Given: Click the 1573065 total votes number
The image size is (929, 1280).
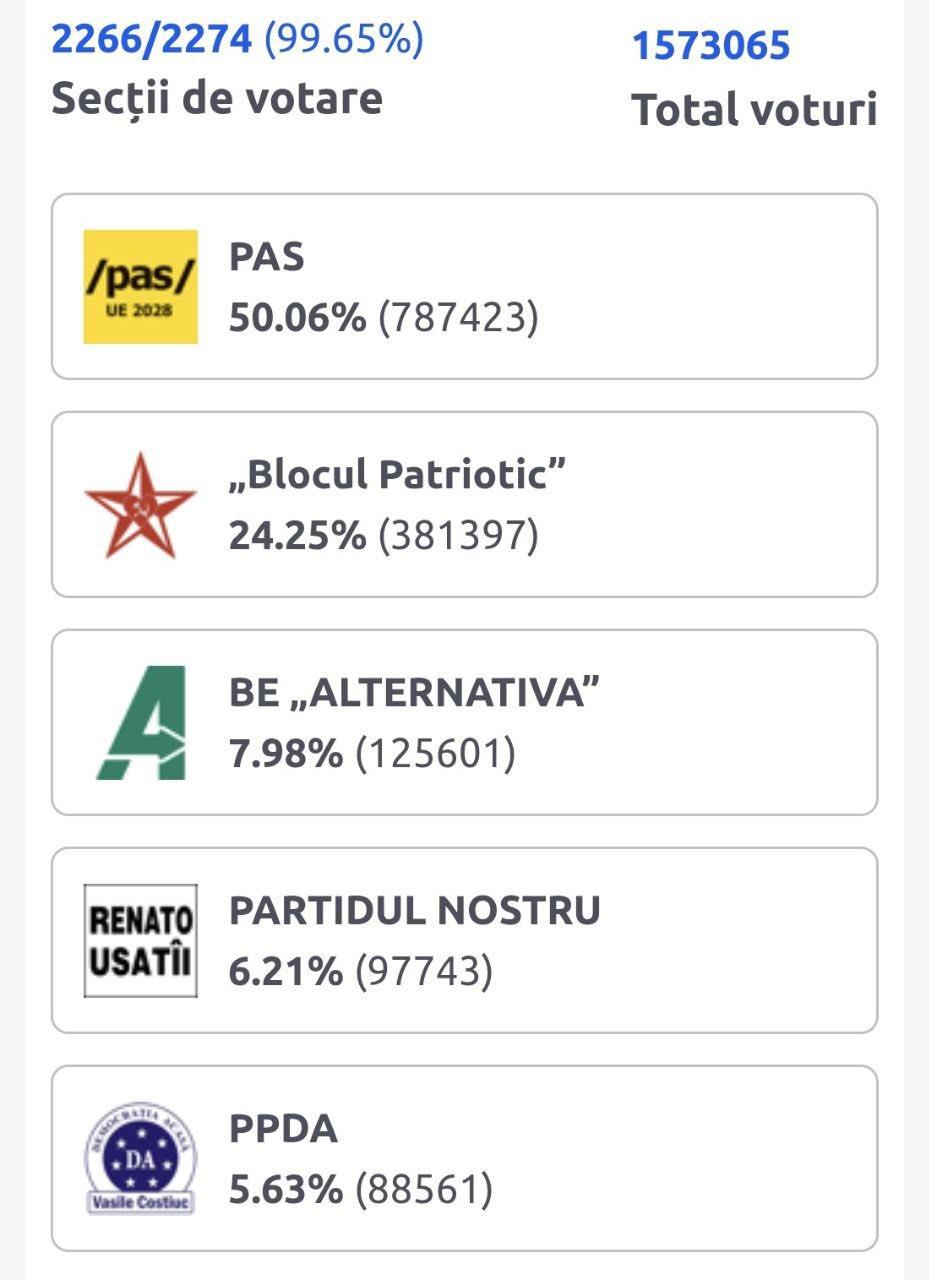Looking at the screenshot, I should pyautogui.click(x=710, y=46).
